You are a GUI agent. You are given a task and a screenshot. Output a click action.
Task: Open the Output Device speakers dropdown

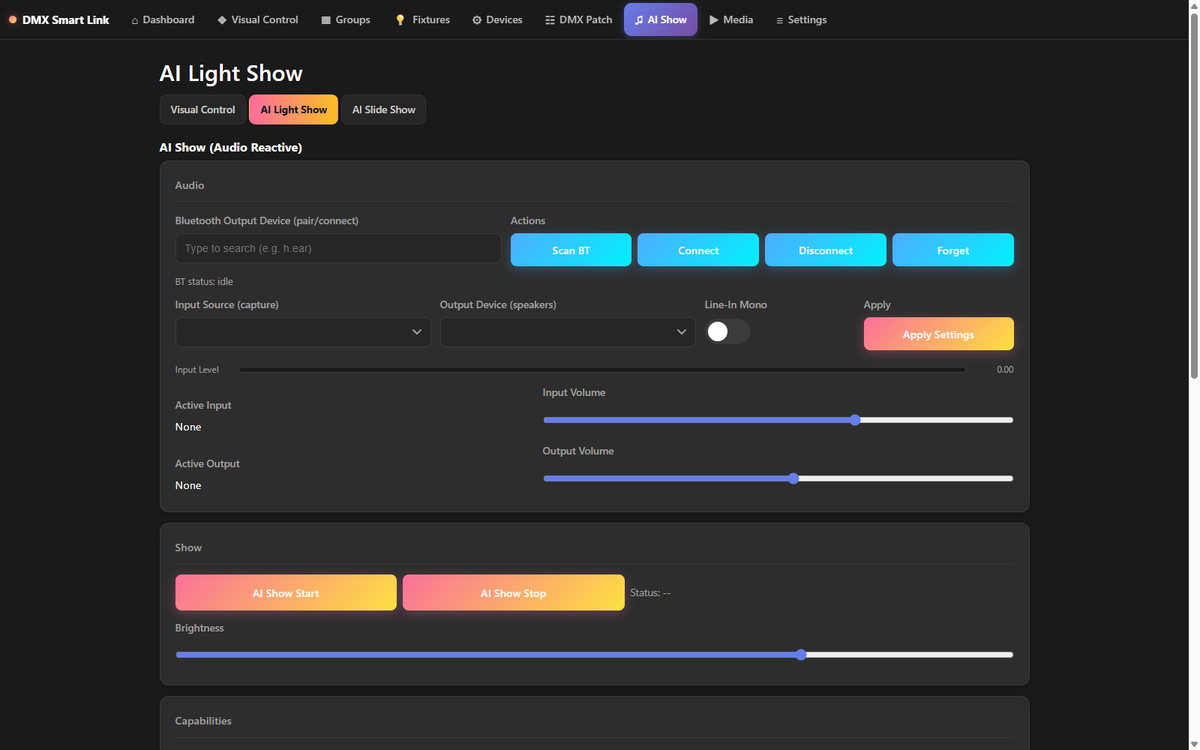pos(568,332)
